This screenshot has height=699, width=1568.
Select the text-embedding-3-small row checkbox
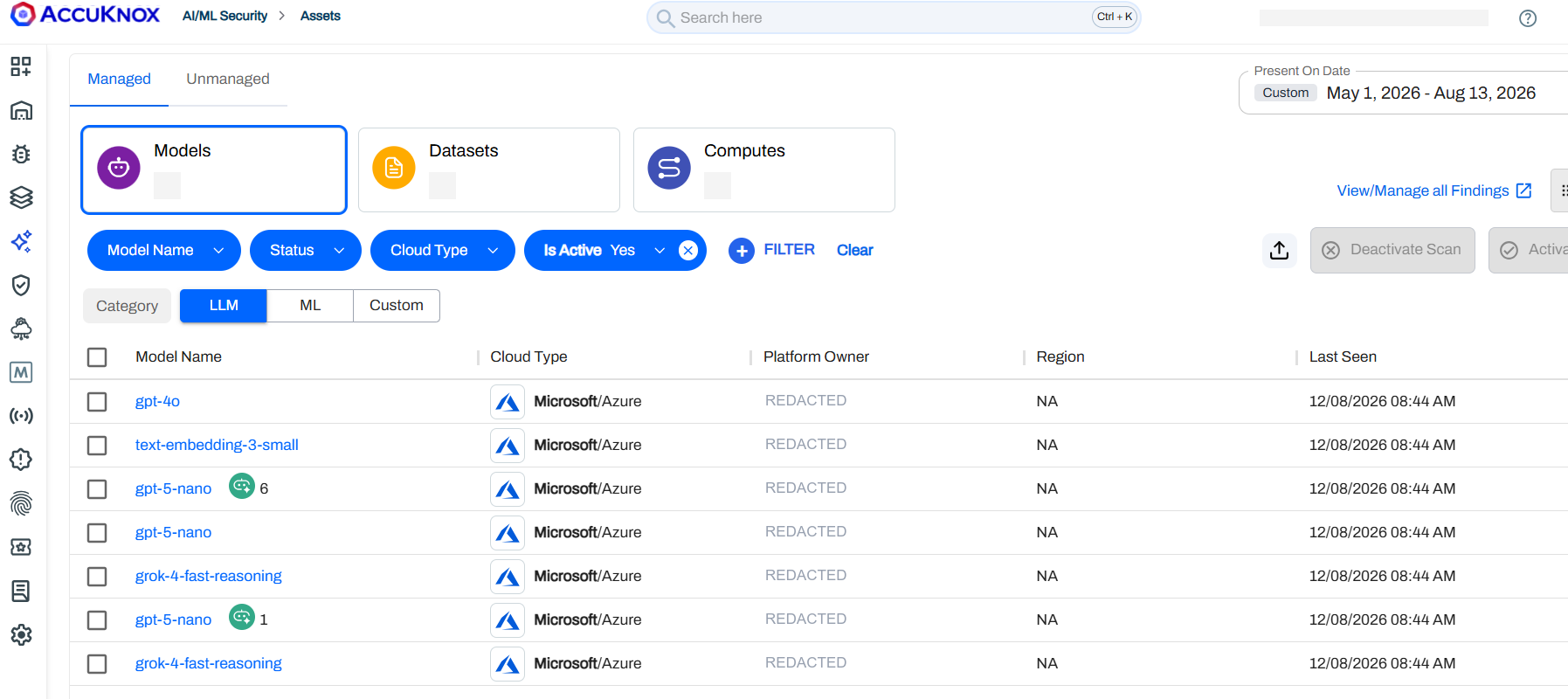tap(97, 446)
